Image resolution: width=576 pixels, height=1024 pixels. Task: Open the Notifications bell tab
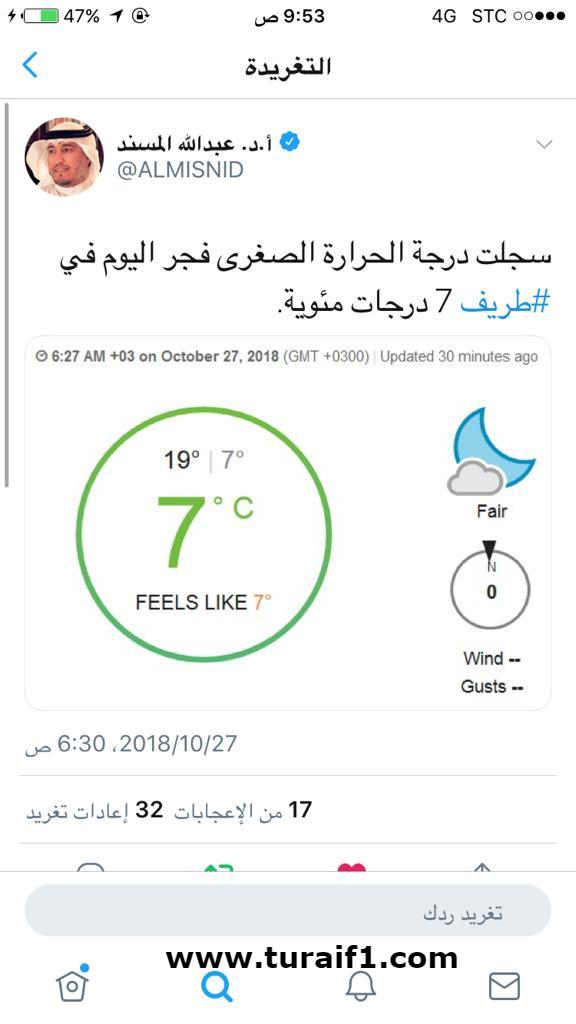pyautogui.click(x=360, y=985)
